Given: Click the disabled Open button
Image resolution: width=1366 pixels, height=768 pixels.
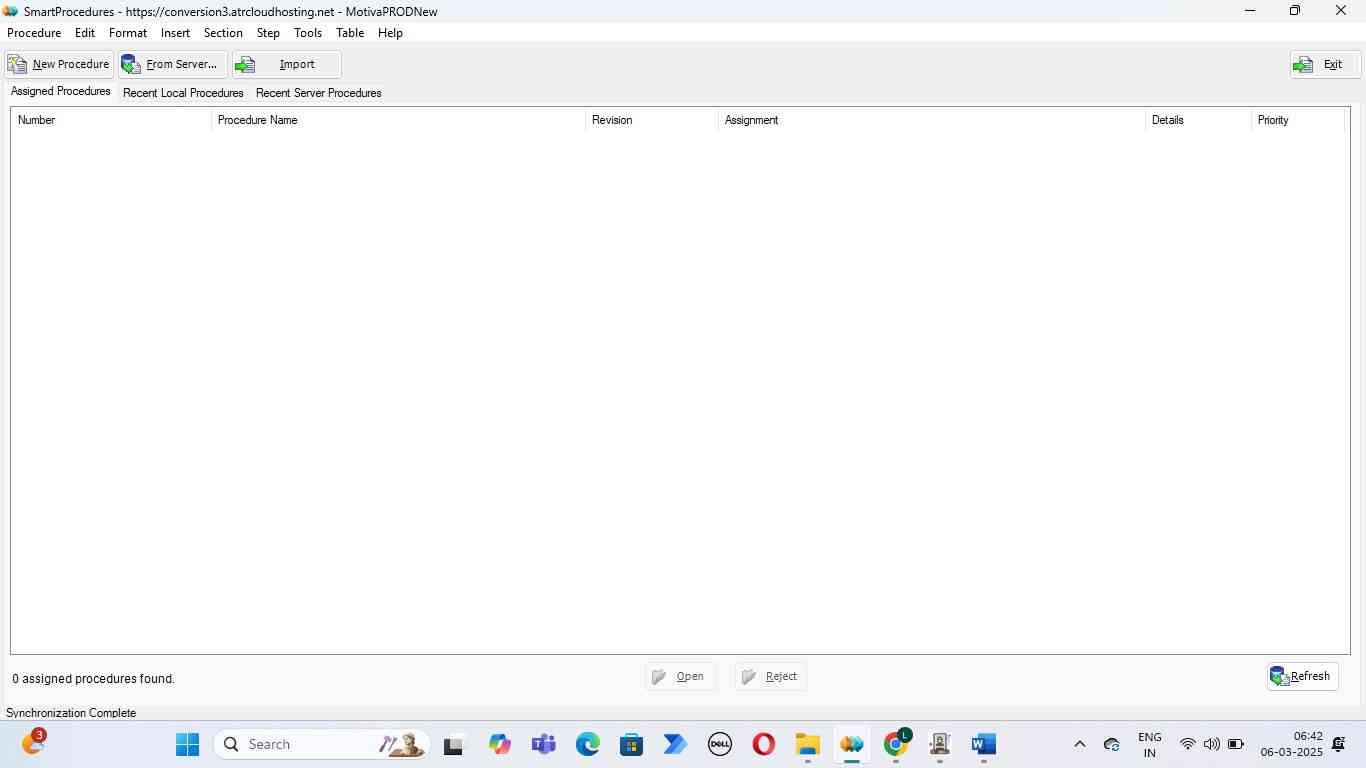Looking at the screenshot, I should coord(680,677).
